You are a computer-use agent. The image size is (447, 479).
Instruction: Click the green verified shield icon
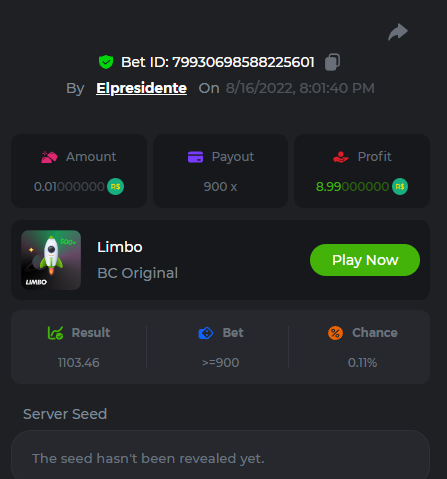click(106, 62)
